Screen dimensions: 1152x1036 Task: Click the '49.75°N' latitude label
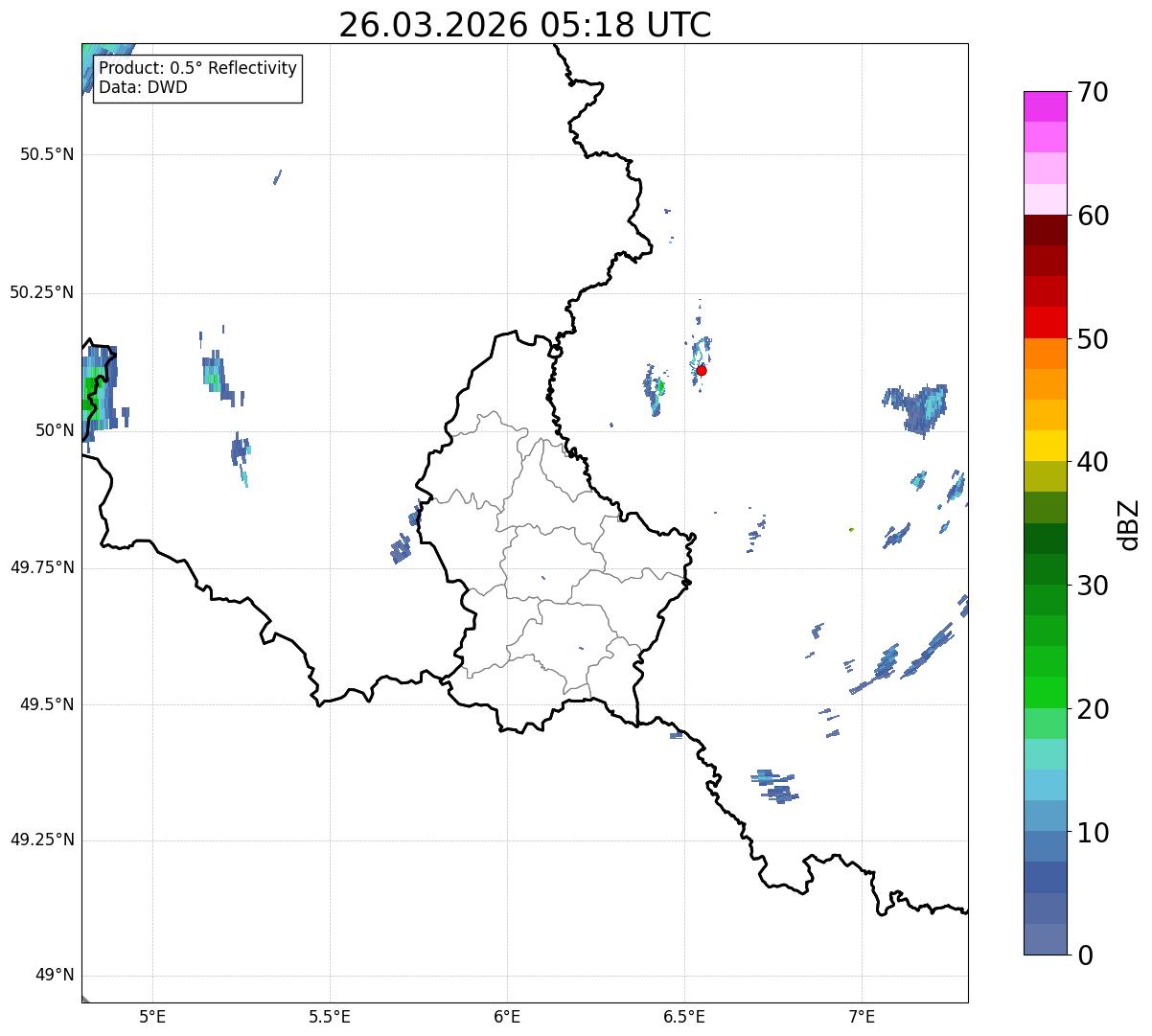42,567
